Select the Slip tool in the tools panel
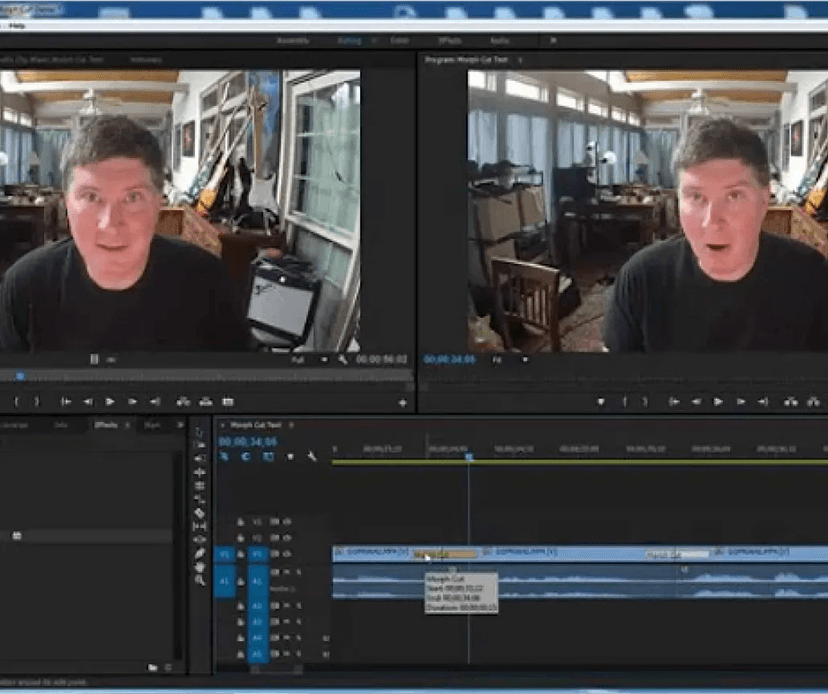This screenshot has height=694, width=828. pos(200,527)
